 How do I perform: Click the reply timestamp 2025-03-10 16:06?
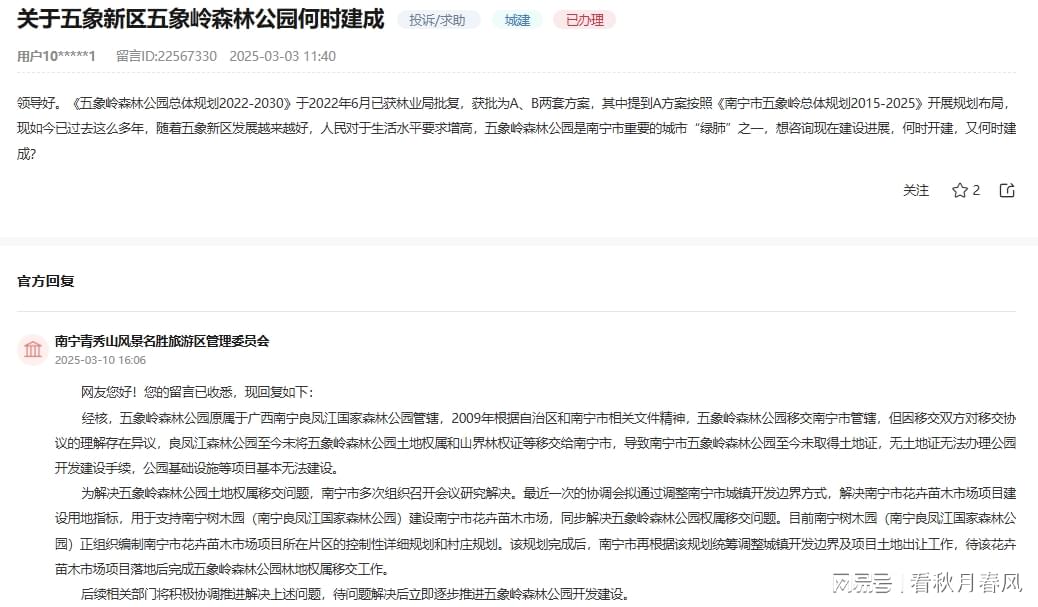(x=100, y=360)
